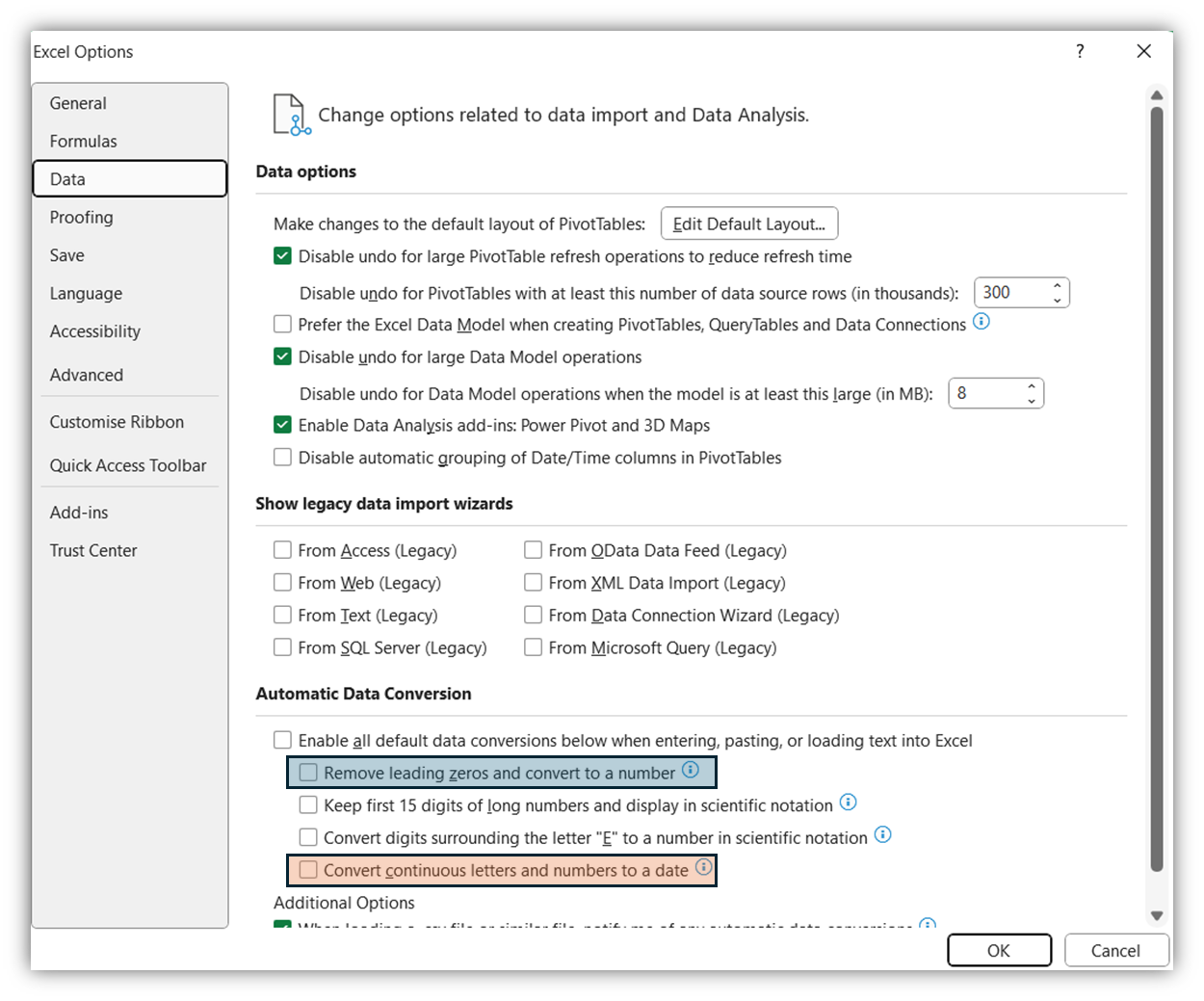The image size is (1204, 1001).
Task: Click the scrollbar down arrow
Action: (x=1156, y=915)
